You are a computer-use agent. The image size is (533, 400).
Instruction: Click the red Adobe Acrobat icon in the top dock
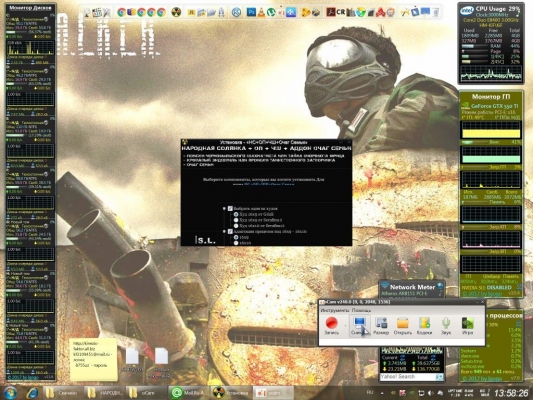[331, 13]
